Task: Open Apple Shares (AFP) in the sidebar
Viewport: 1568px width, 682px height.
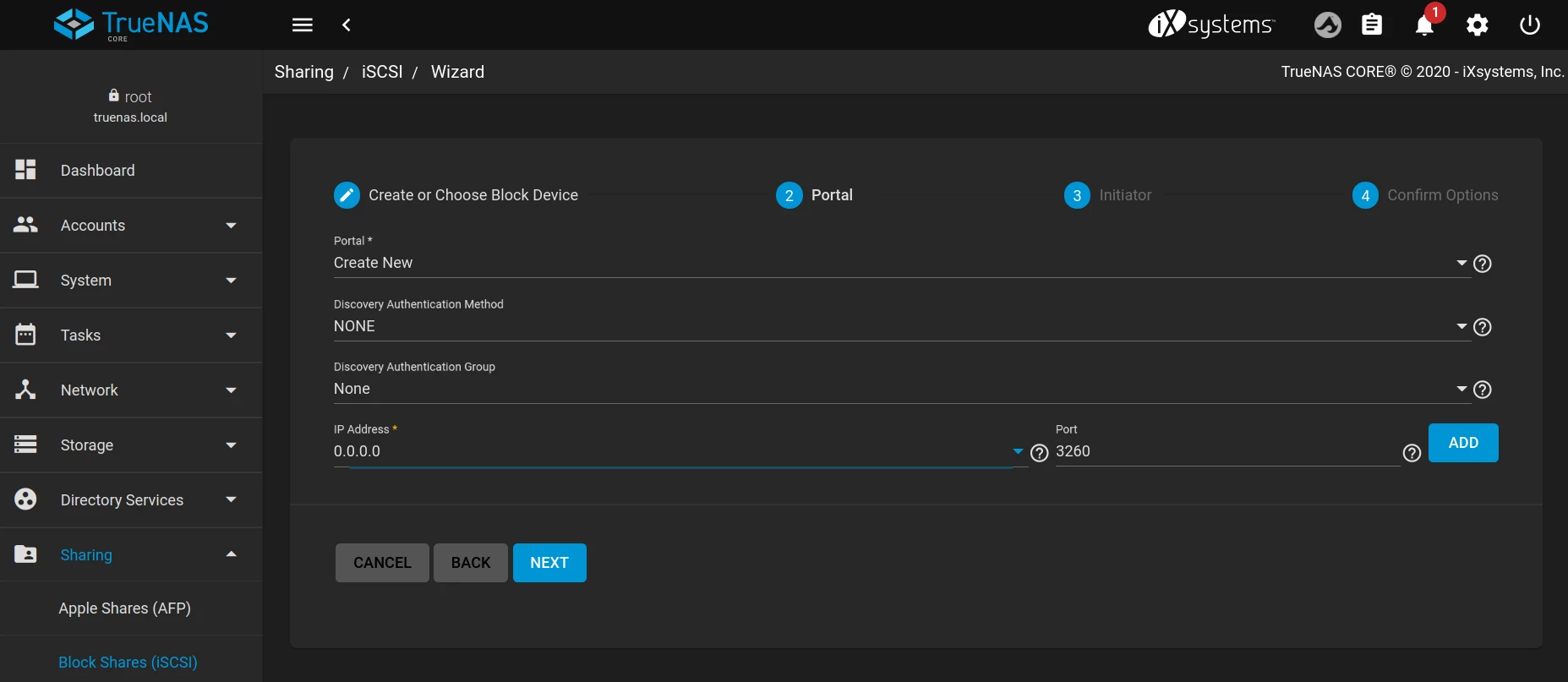Action: point(124,608)
